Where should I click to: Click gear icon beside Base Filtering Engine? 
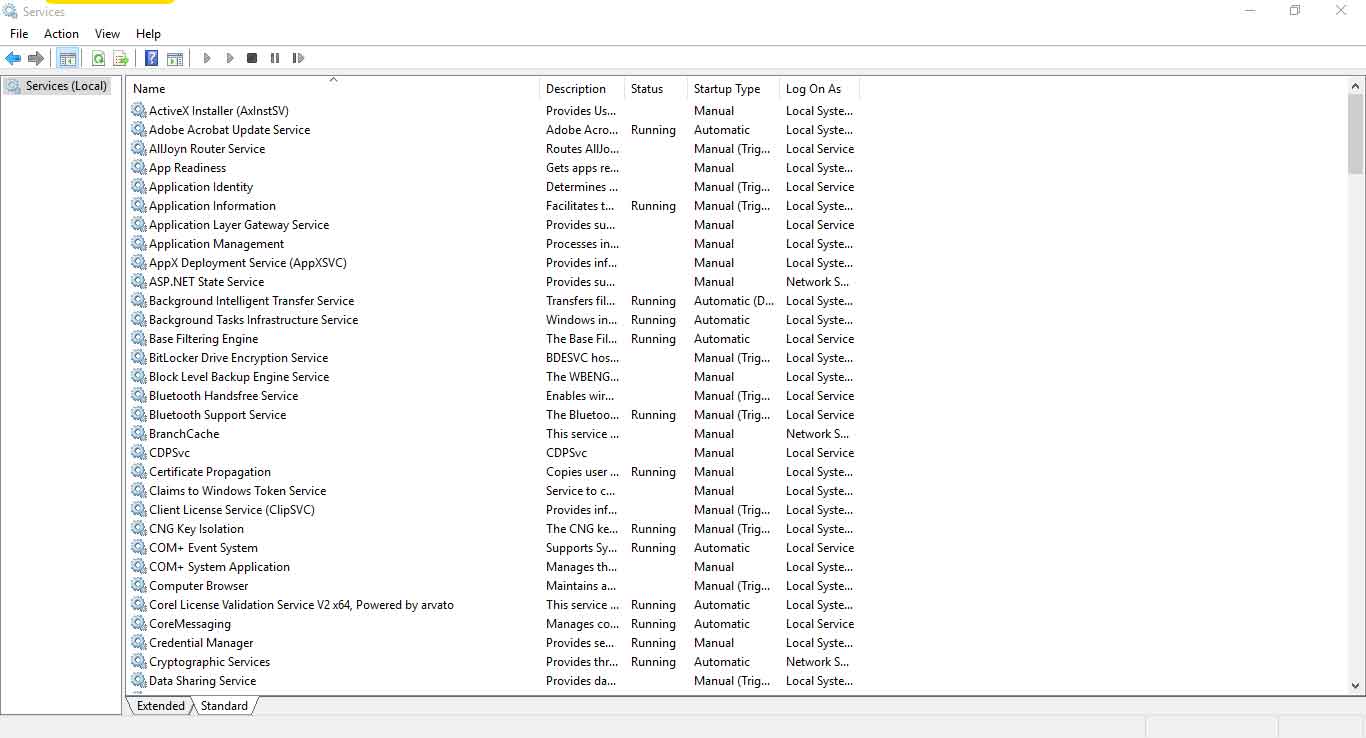[x=138, y=339]
